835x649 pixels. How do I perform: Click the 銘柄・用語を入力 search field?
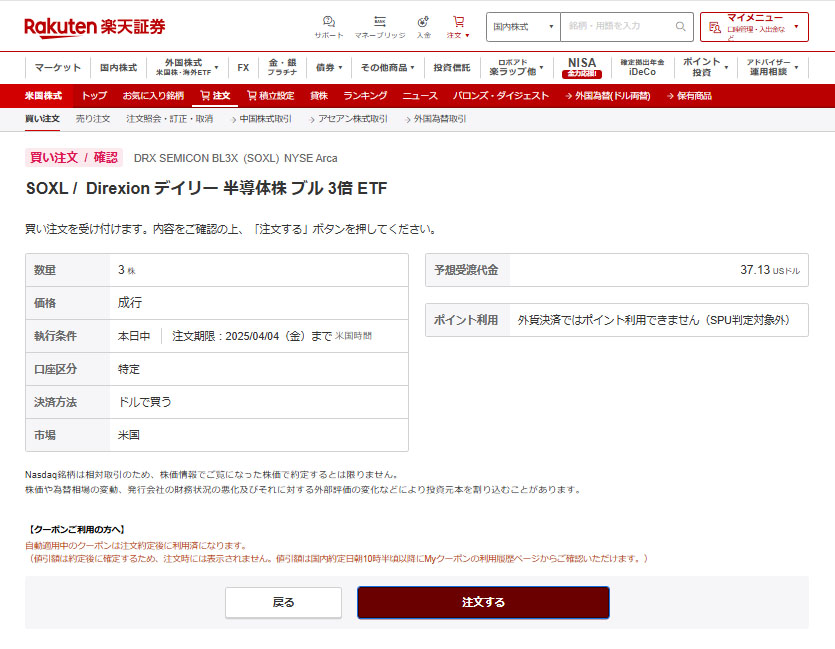click(x=617, y=27)
